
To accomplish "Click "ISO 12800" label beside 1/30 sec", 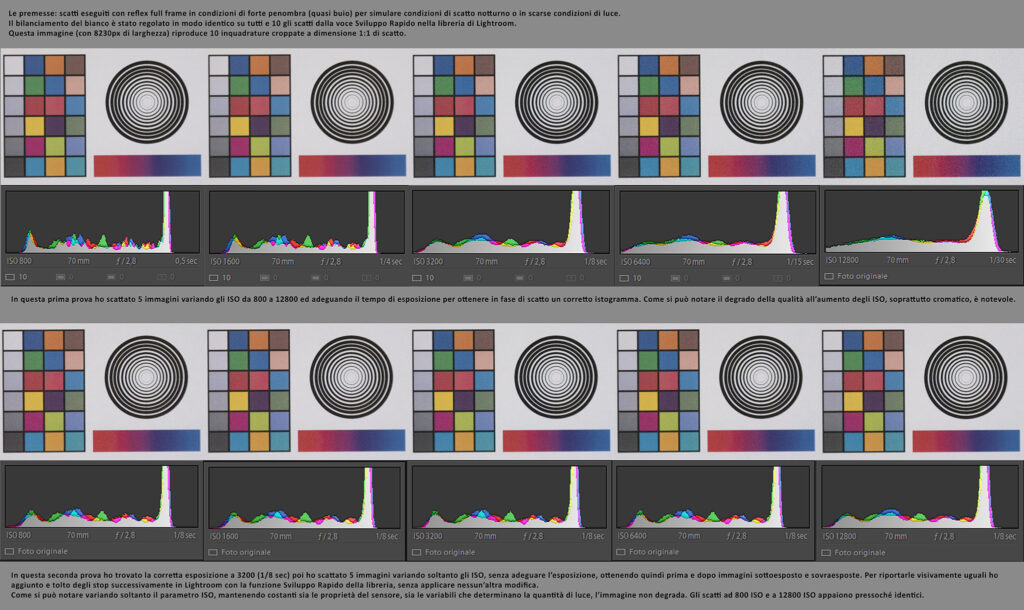I will coord(842,260).
